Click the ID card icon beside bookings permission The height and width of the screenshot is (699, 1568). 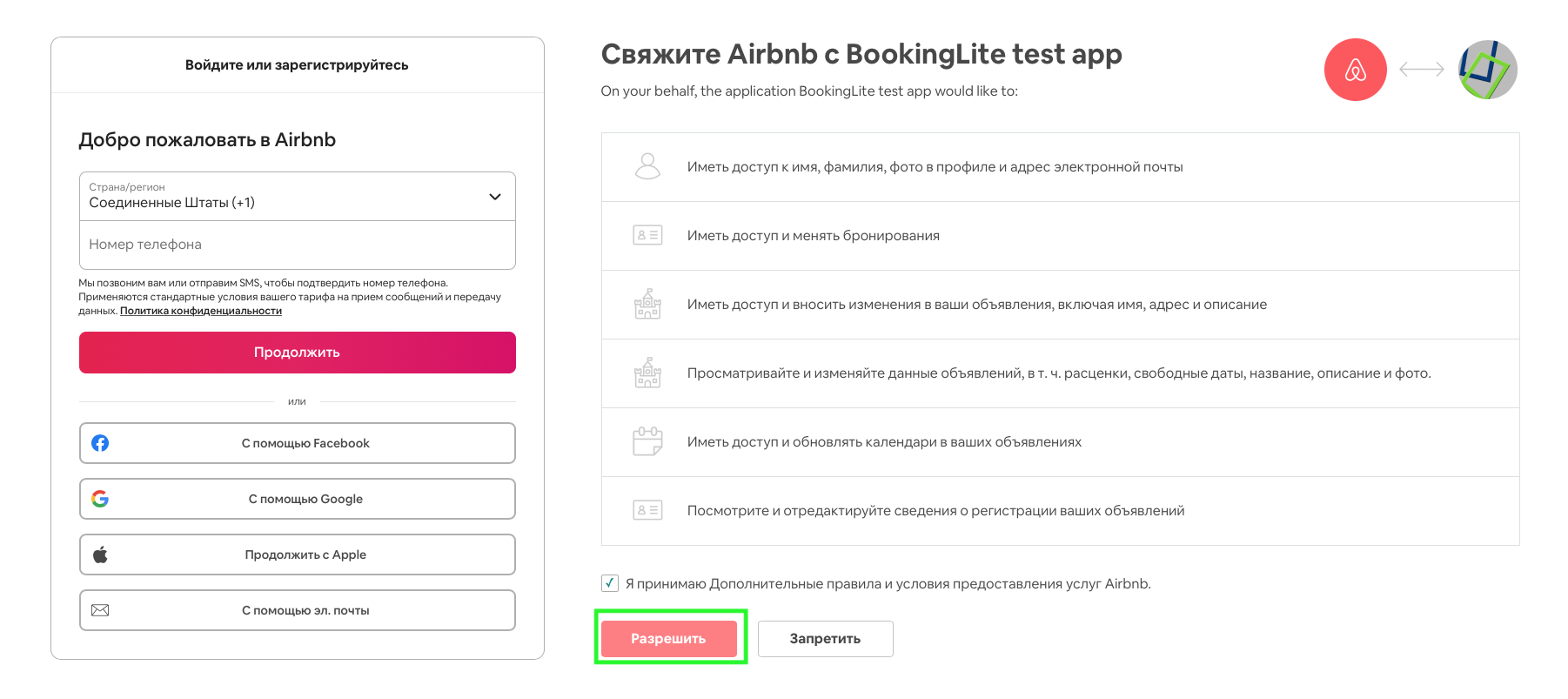coord(647,235)
